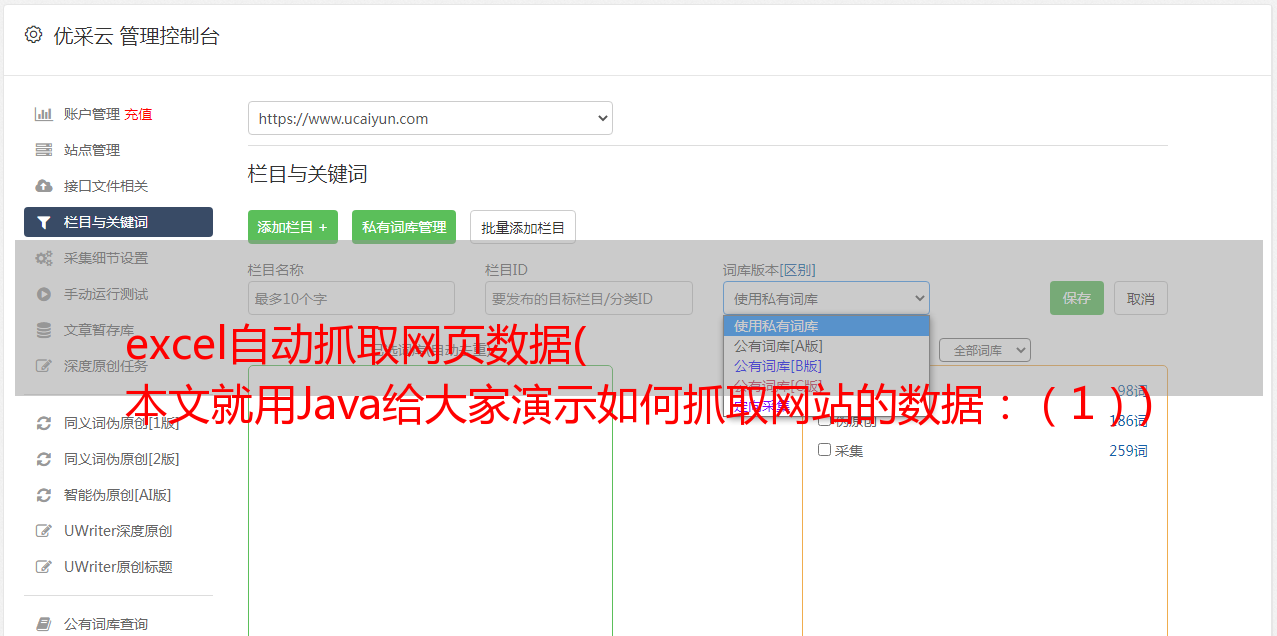Screen dimensions: 1277x636
Task: Select the 栏目与关键词 sidebar item
Action: pos(118,222)
